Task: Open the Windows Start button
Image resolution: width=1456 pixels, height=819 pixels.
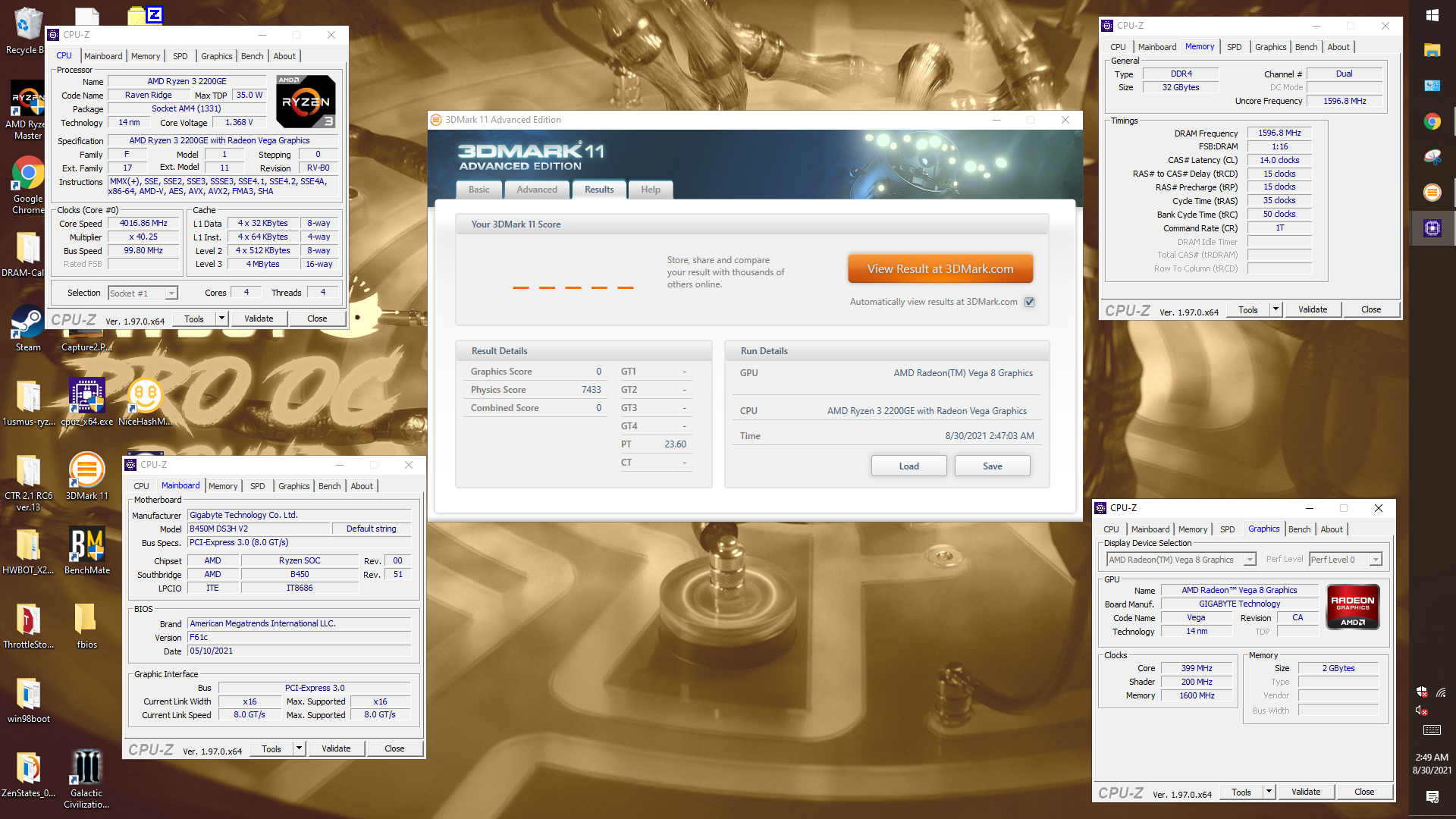Action: click(x=1432, y=15)
